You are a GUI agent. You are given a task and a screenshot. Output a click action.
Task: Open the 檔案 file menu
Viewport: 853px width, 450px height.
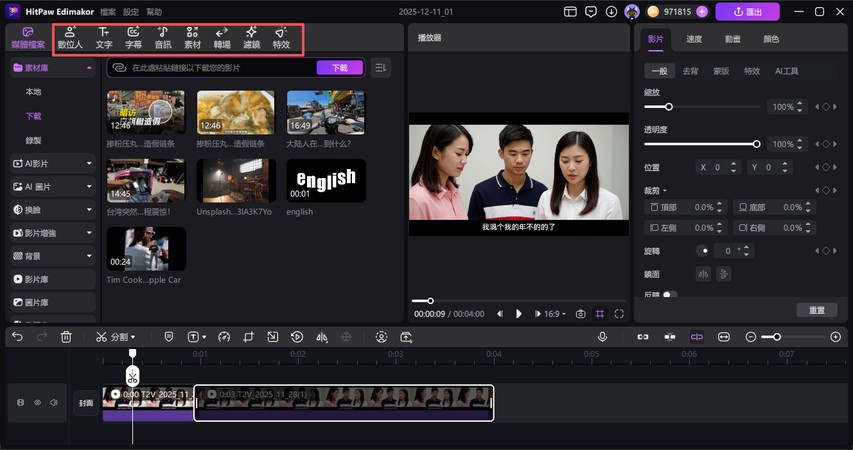(x=108, y=12)
